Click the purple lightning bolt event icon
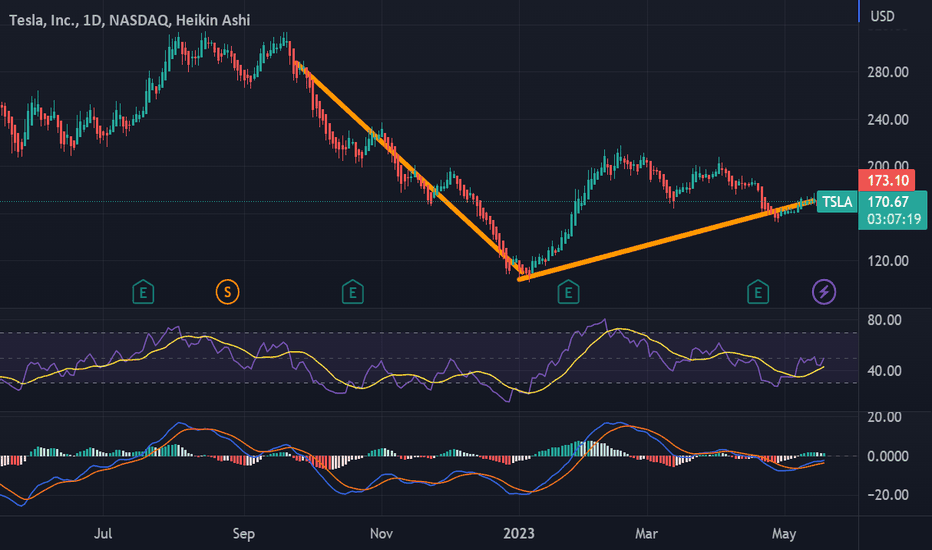This screenshot has width=932, height=550. (x=824, y=292)
